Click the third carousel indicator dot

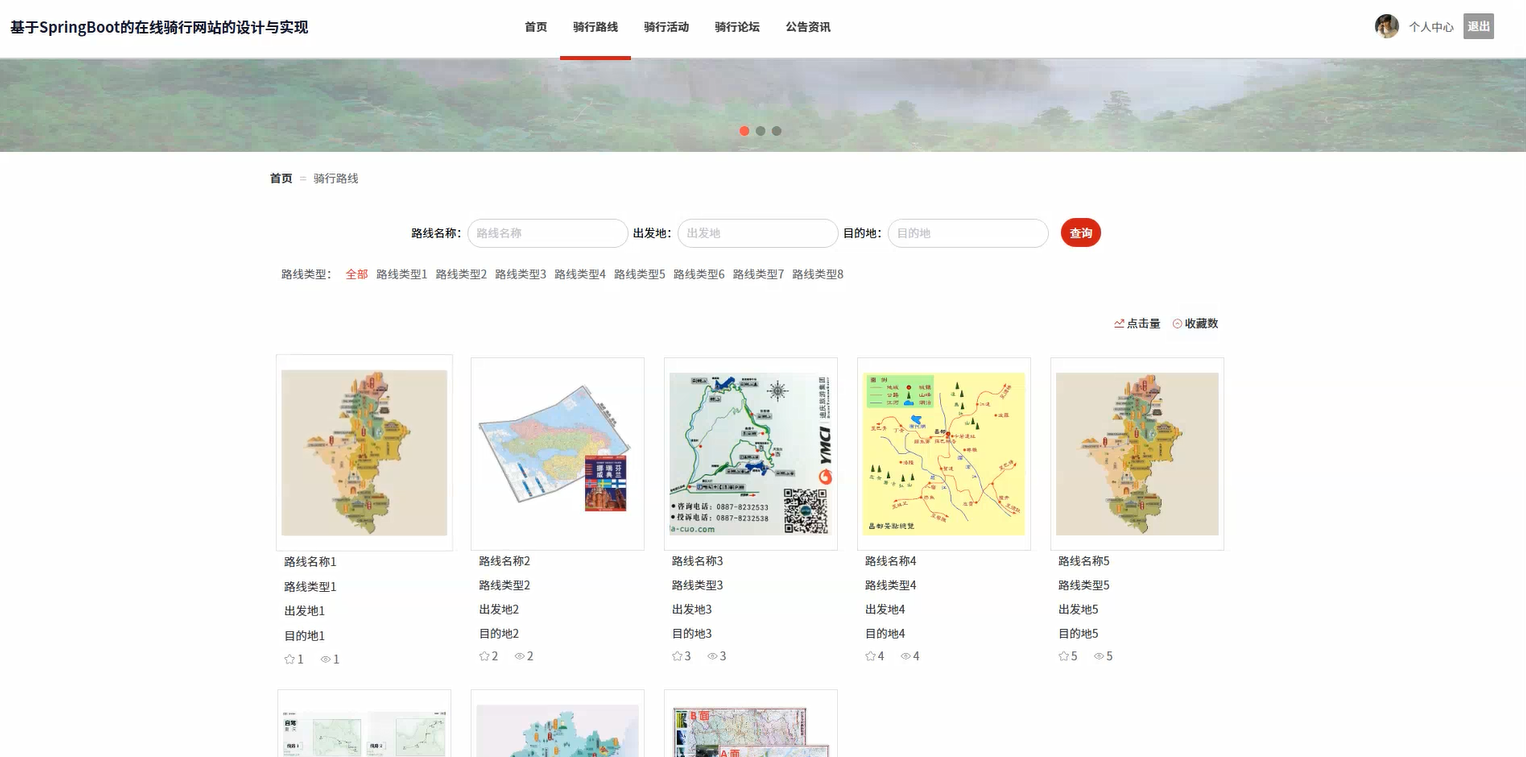pyautogui.click(x=777, y=130)
